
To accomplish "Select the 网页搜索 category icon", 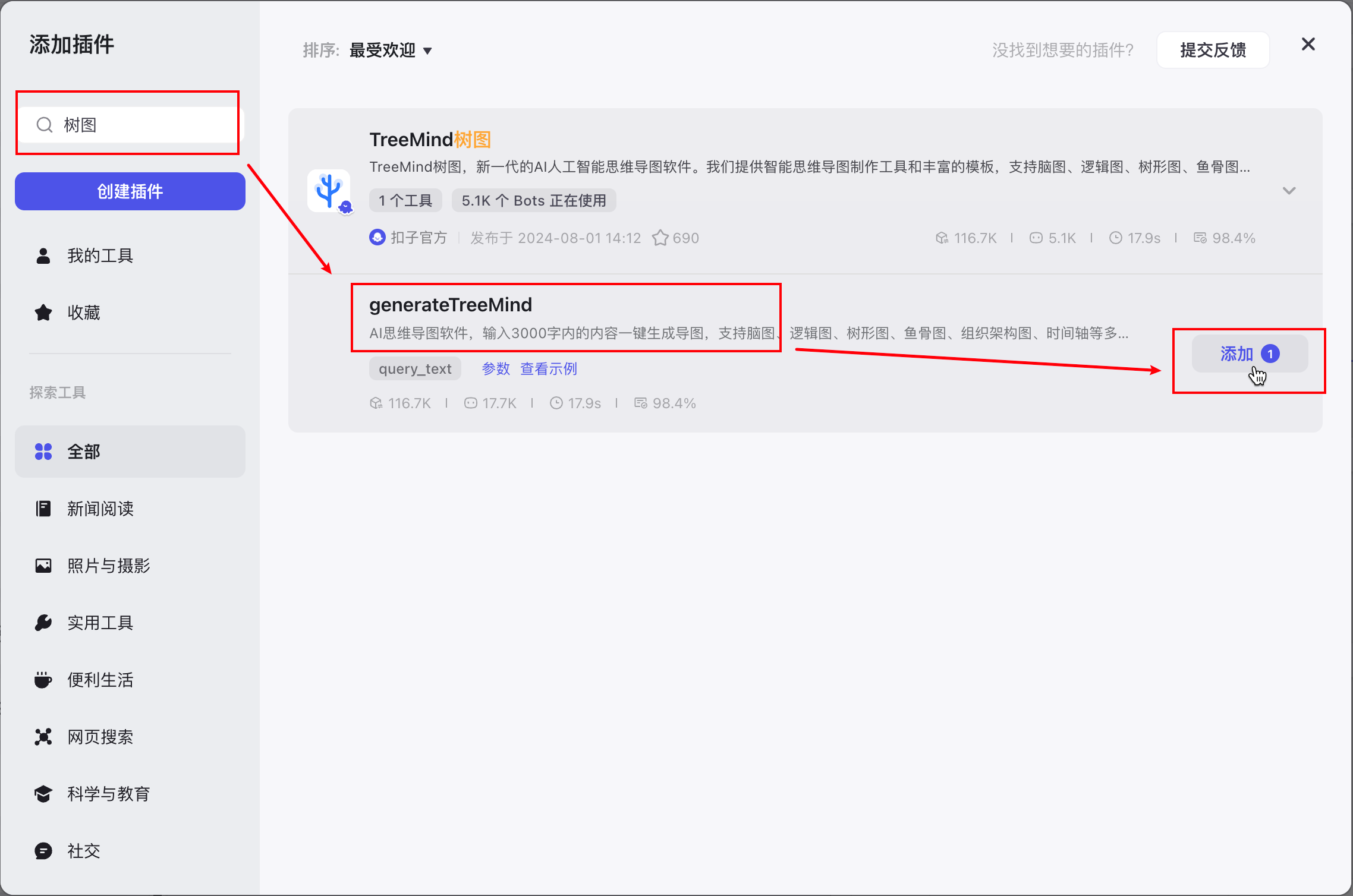I will pyautogui.click(x=43, y=737).
